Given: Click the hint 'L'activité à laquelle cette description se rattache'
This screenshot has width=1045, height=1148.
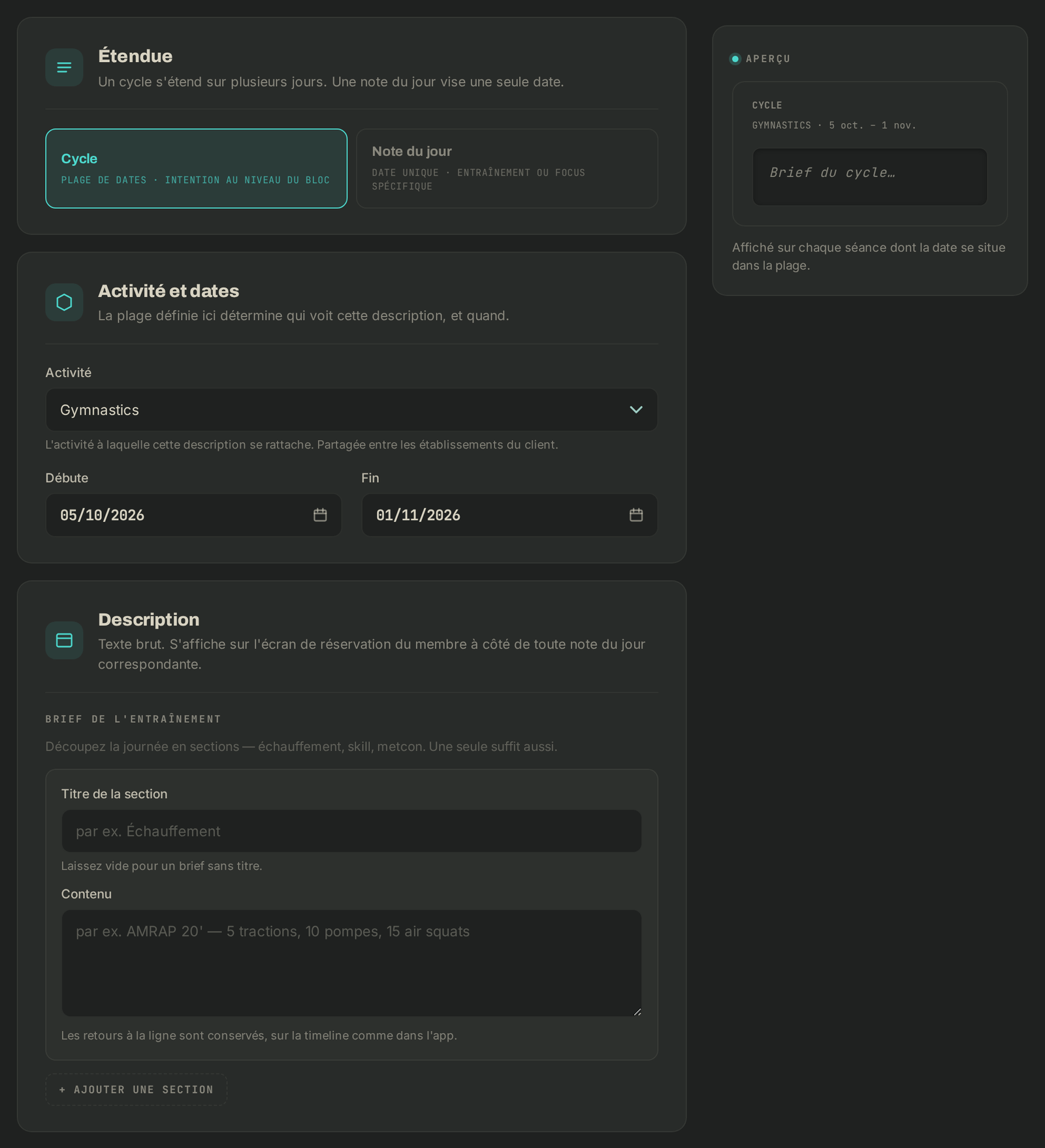Looking at the screenshot, I should (x=180, y=445).
